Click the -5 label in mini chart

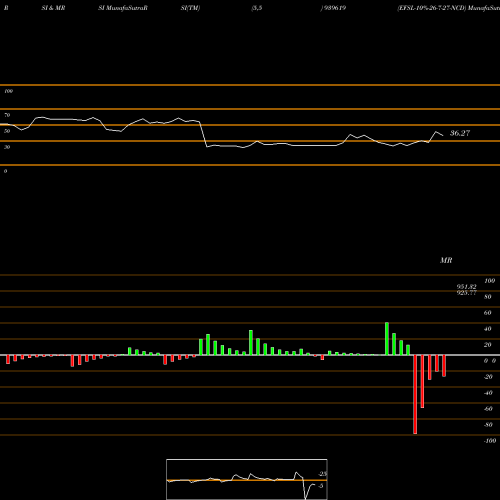point(321,486)
